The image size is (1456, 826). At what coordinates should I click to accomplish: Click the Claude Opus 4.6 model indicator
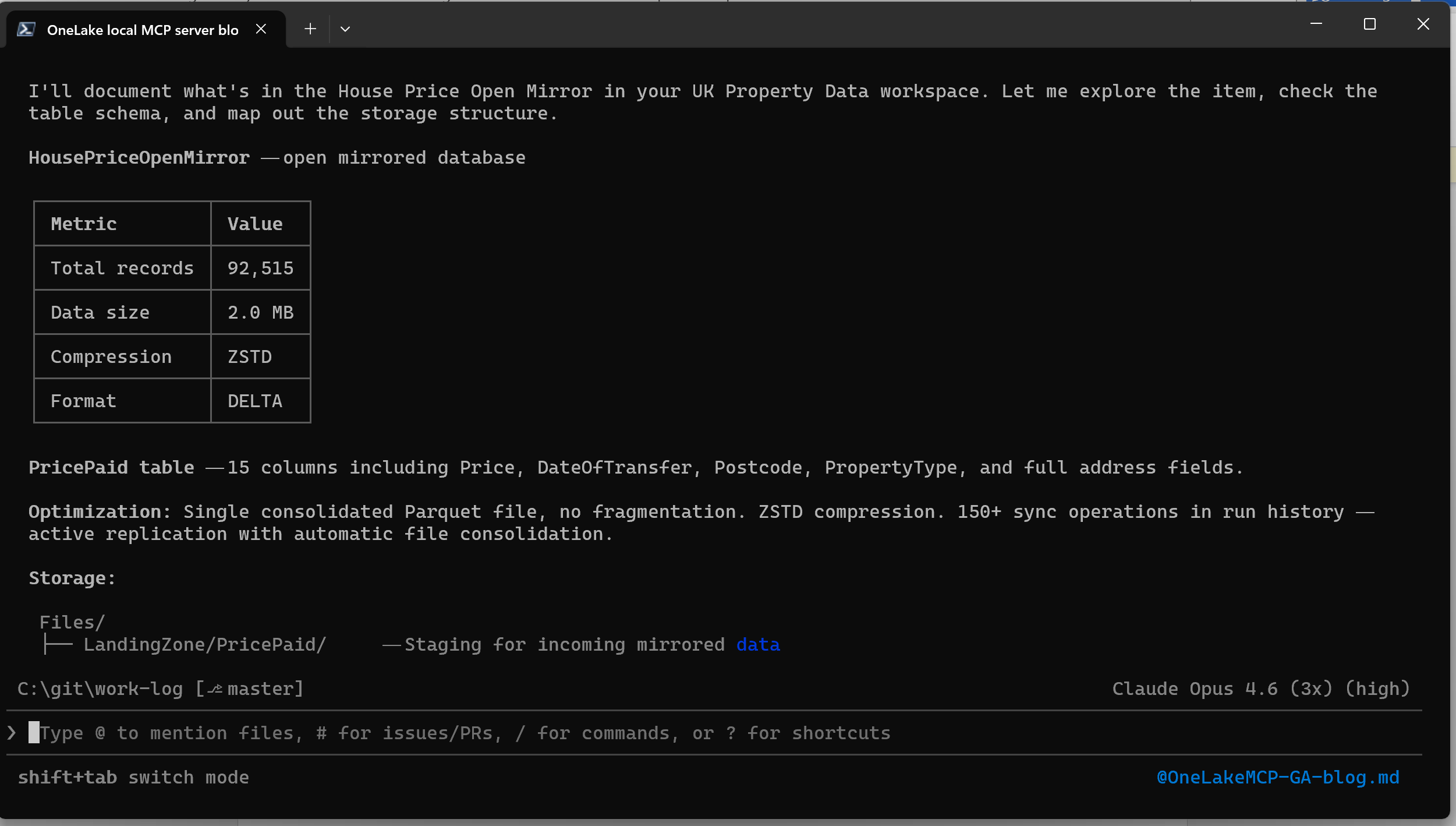(1260, 688)
